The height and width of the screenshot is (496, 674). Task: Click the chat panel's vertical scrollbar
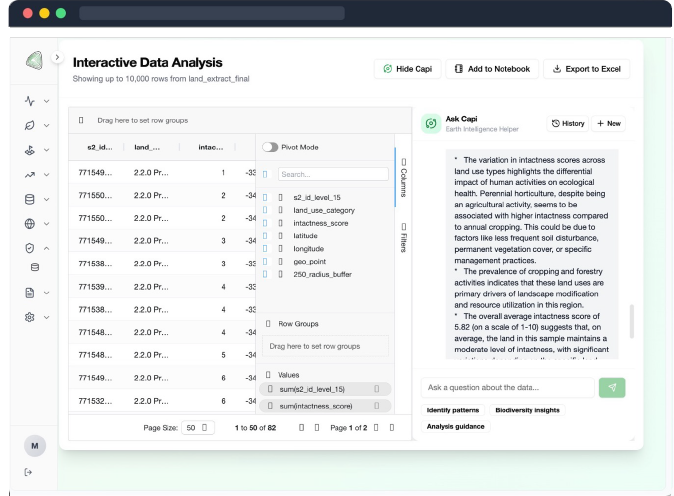(630, 320)
